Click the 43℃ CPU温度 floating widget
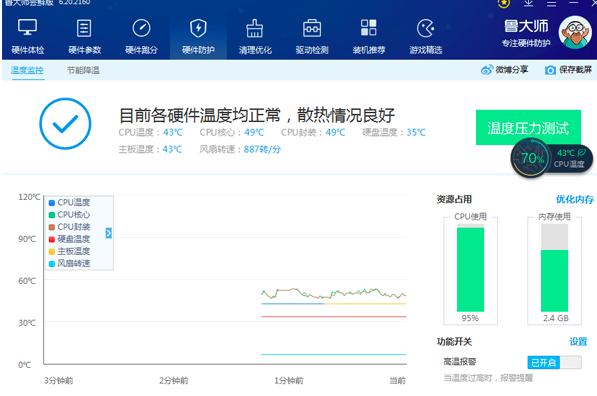Image resolution: width=597 pixels, height=396 pixels. pos(570,158)
